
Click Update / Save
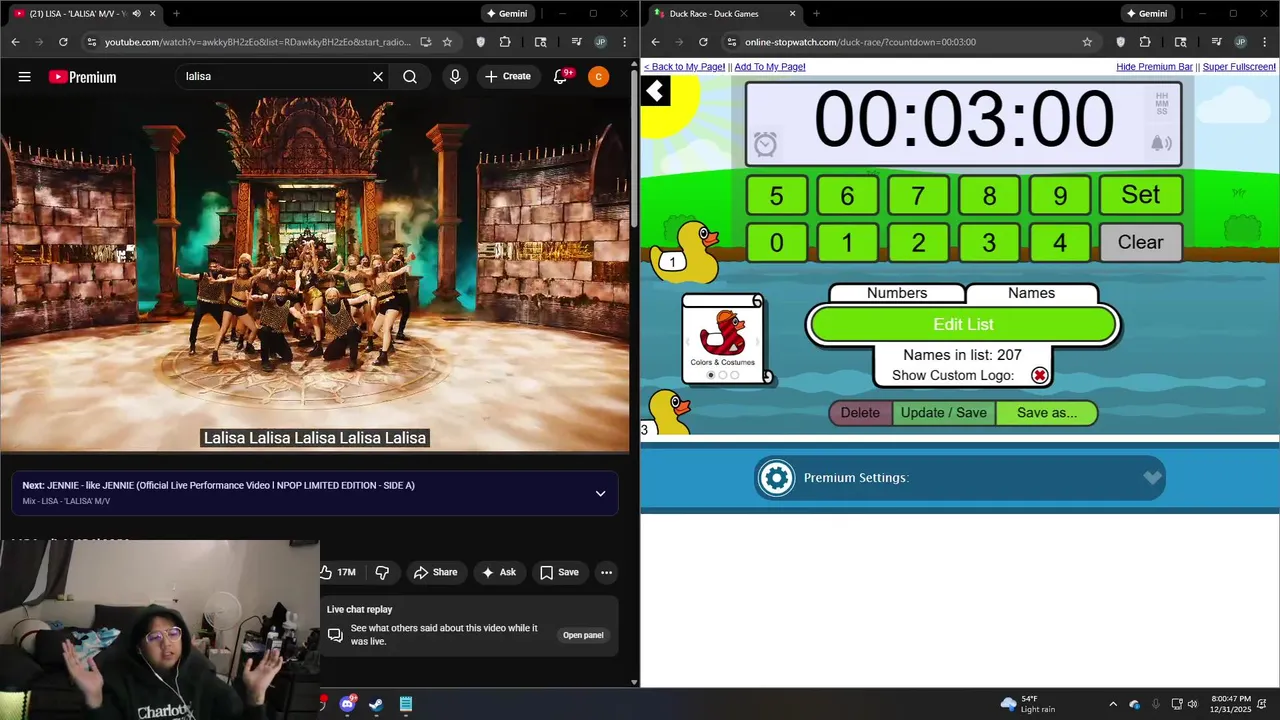pos(943,413)
